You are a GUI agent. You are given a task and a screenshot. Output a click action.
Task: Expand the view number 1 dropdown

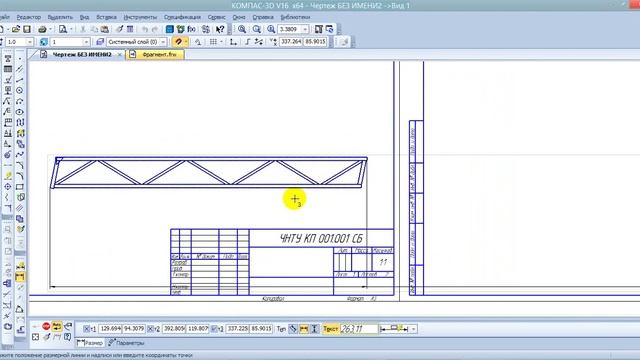(x=86, y=42)
